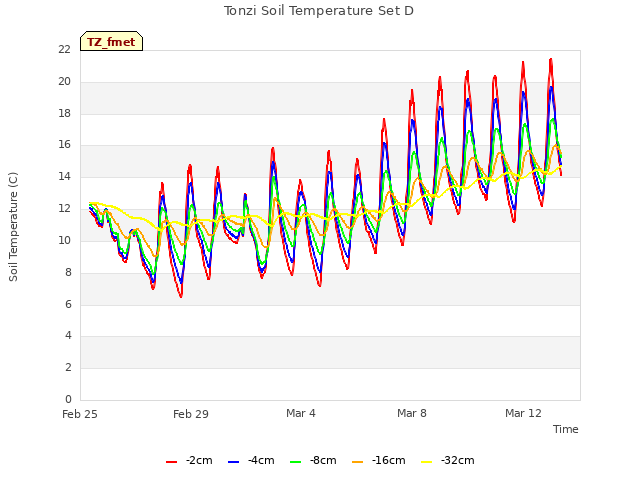Click the 10 y-axis tick label
640x480 pixels.
64,240
